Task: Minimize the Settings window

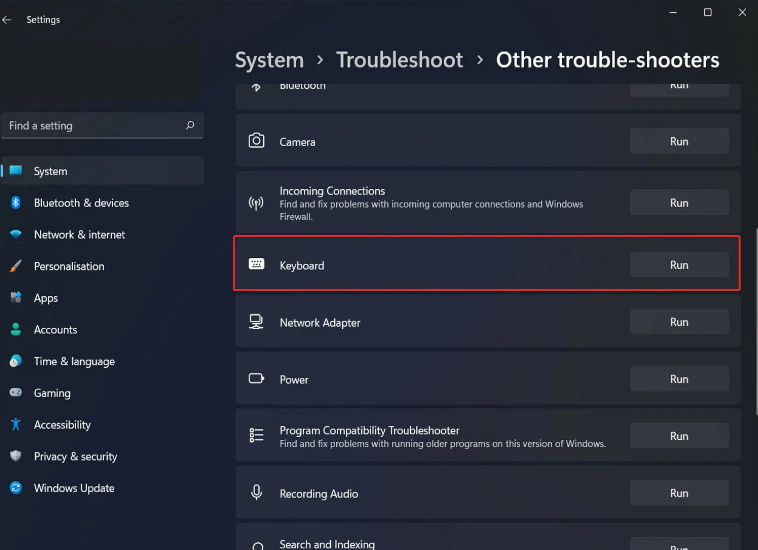Action: coord(672,12)
